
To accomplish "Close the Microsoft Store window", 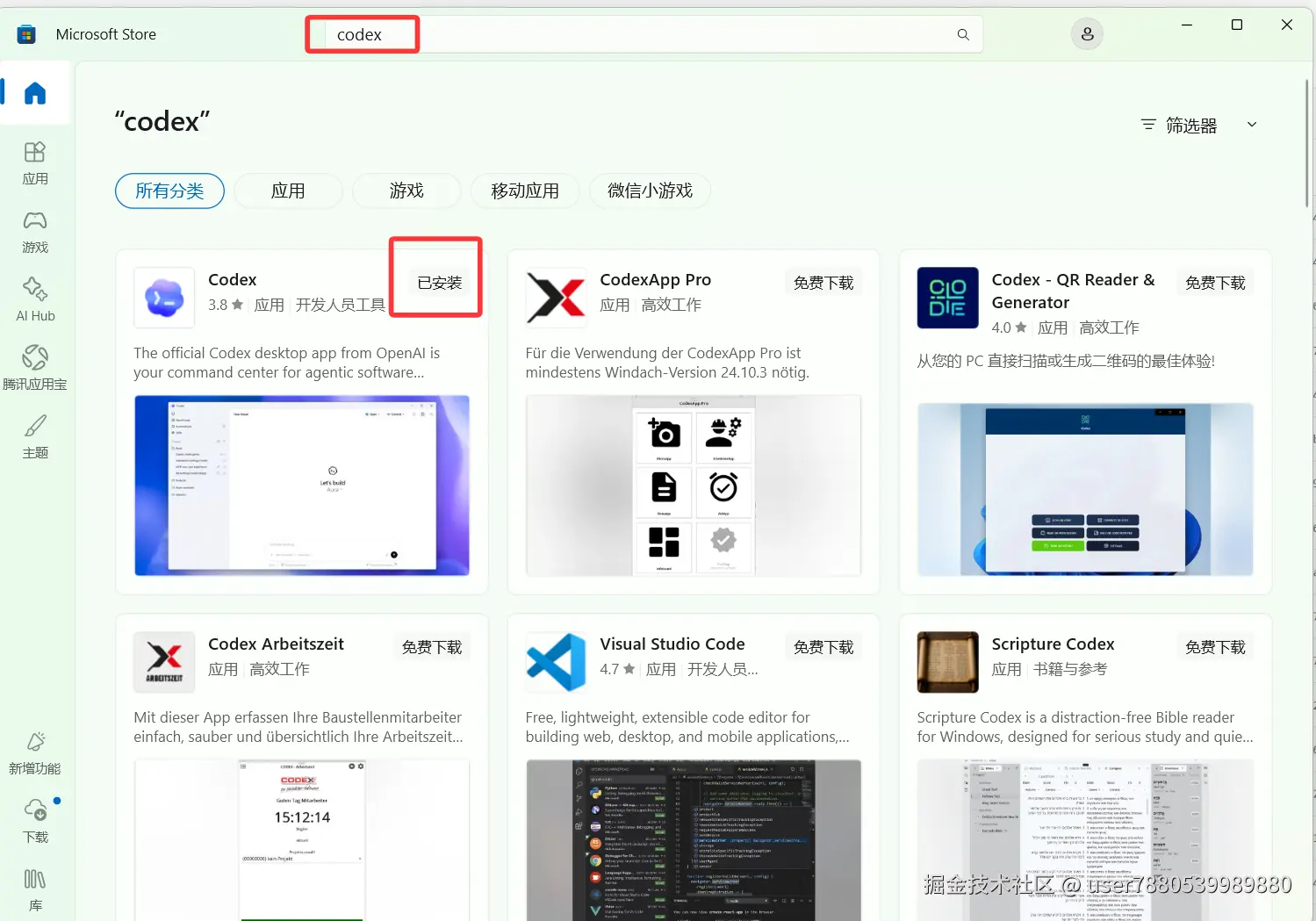I will [1287, 25].
